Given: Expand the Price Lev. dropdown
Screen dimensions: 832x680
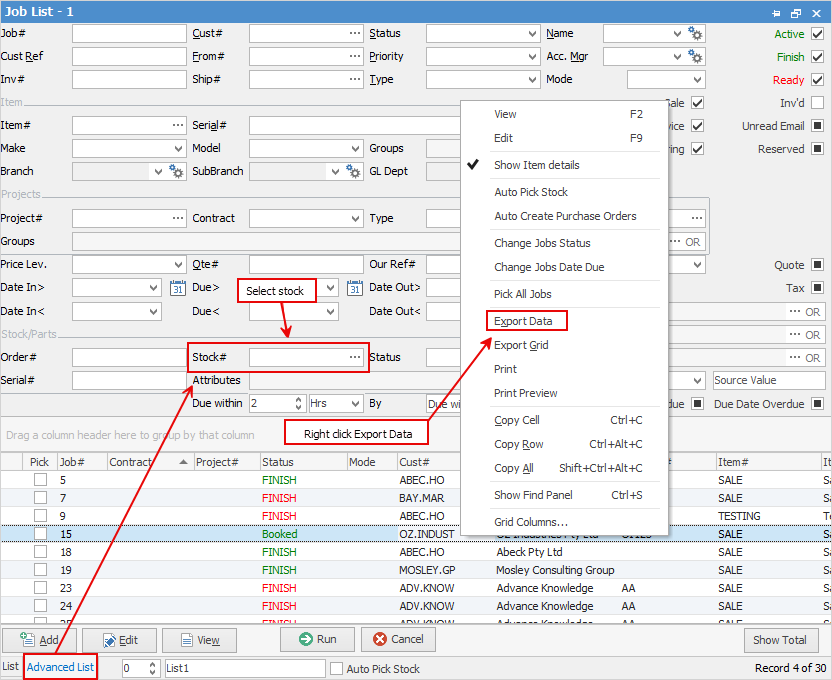Looking at the screenshot, I should [179, 265].
